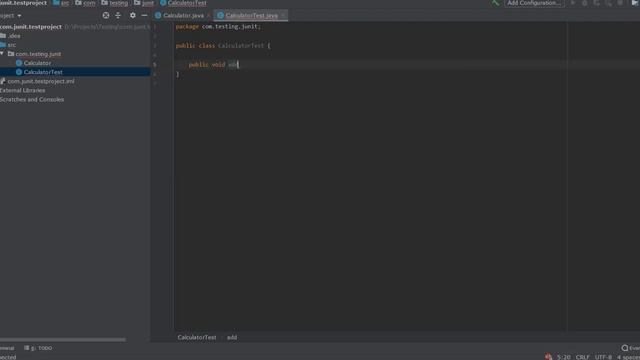Collapse all in the project tree

pos(118,16)
